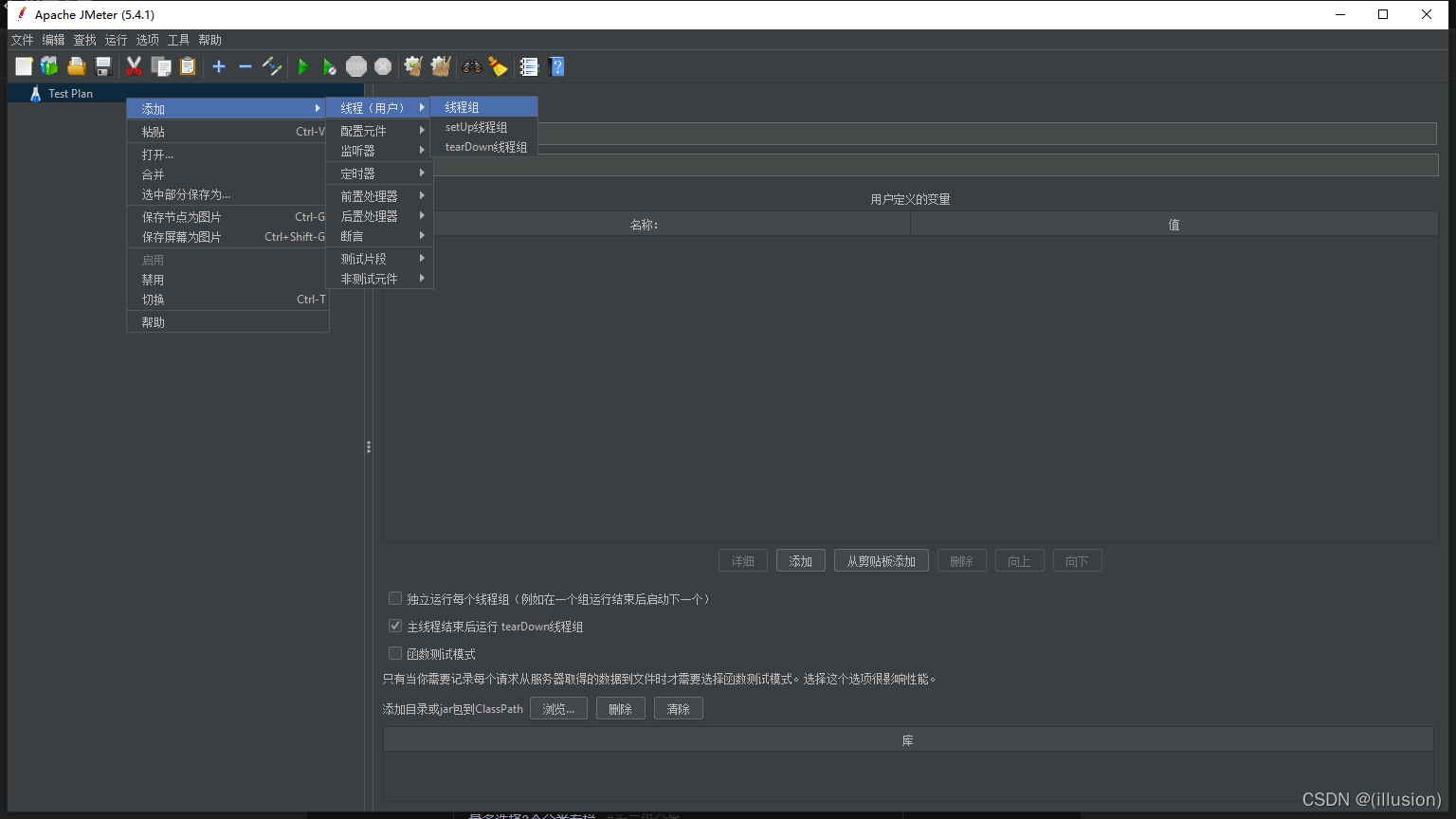Click the 从剪贴板添加 button

pyautogui.click(x=881, y=561)
